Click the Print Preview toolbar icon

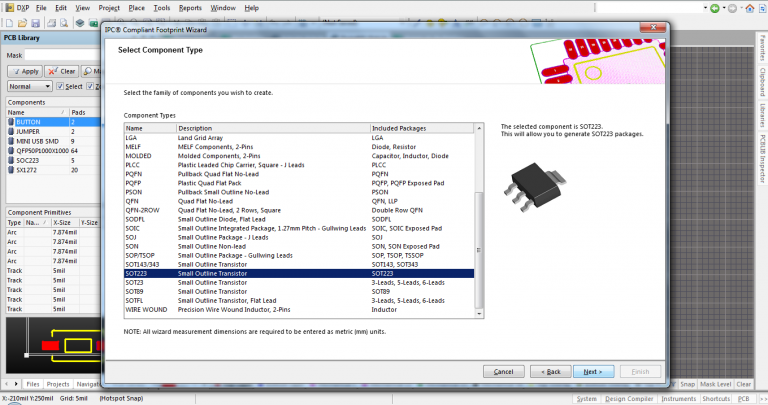pos(64,23)
